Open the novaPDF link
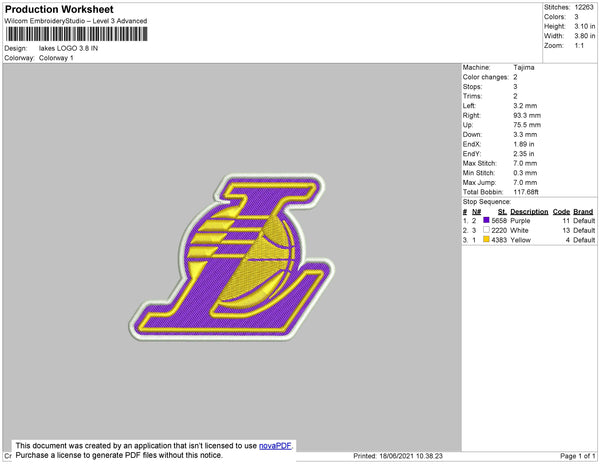The height and width of the screenshot is (464, 600). tap(275, 446)
